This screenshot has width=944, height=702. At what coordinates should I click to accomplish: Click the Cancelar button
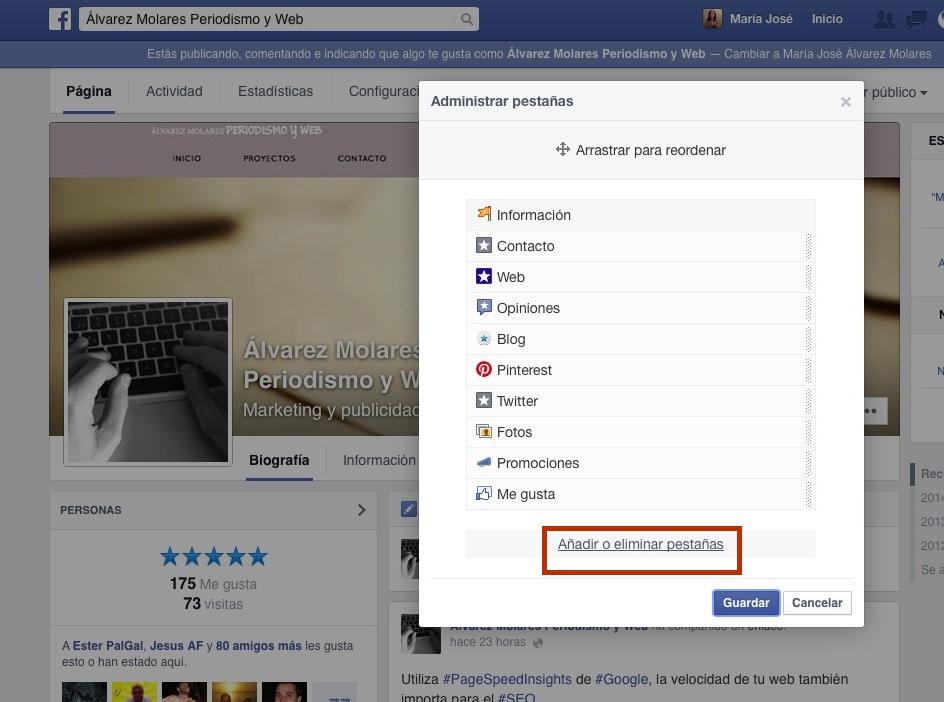pyautogui.click(x=817, y=603)
